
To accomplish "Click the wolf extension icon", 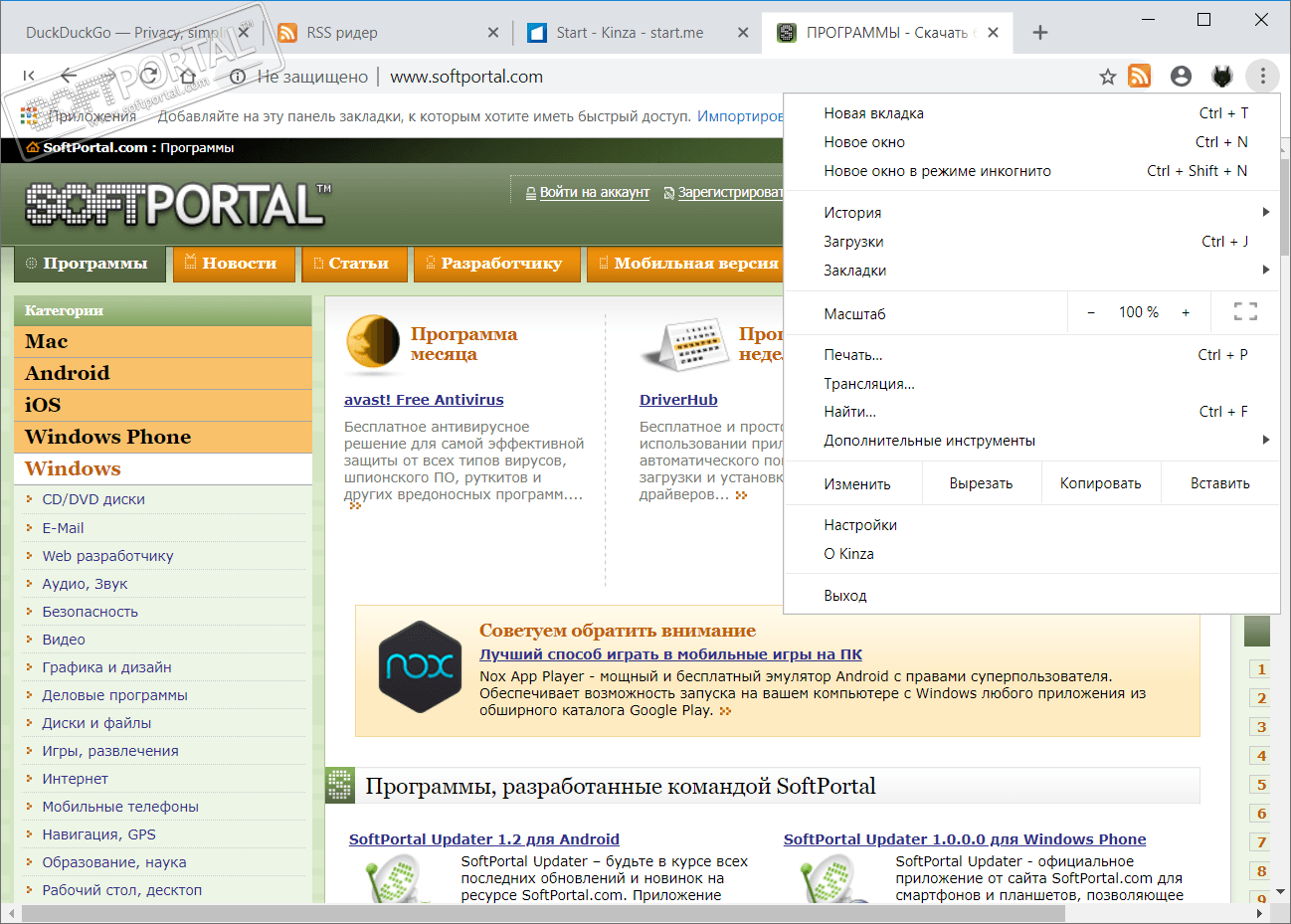I will click(x=1221, y=76).
